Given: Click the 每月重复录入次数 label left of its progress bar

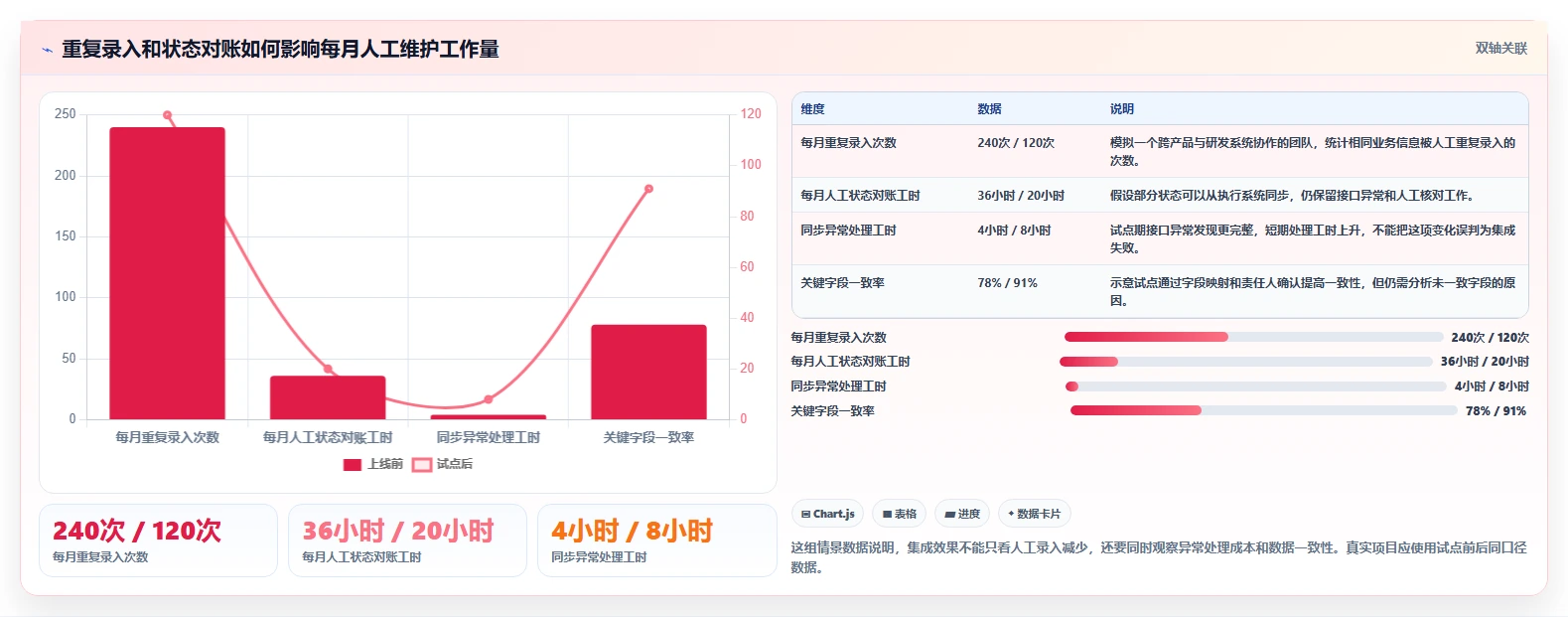Looking at the screenshot, I should coord(838,338).
